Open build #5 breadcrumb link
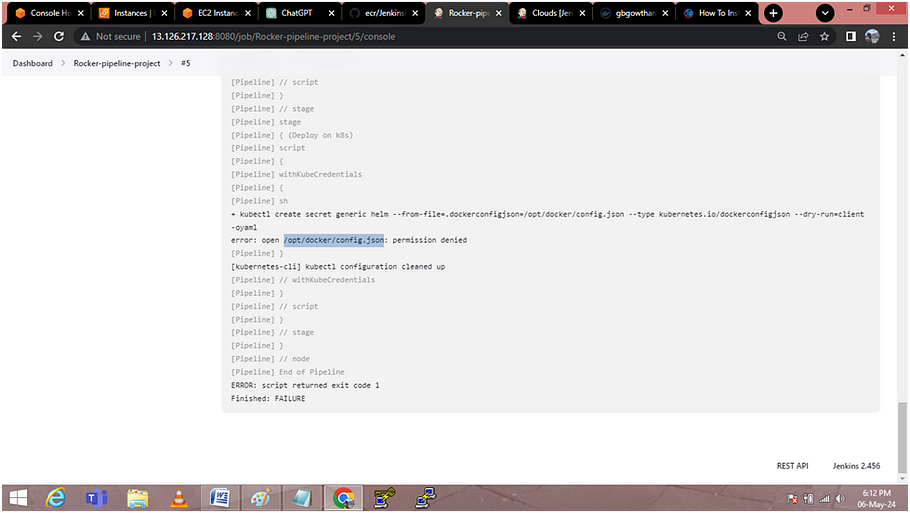This screenshot has height=513, width=910. (x=186, y=63)
